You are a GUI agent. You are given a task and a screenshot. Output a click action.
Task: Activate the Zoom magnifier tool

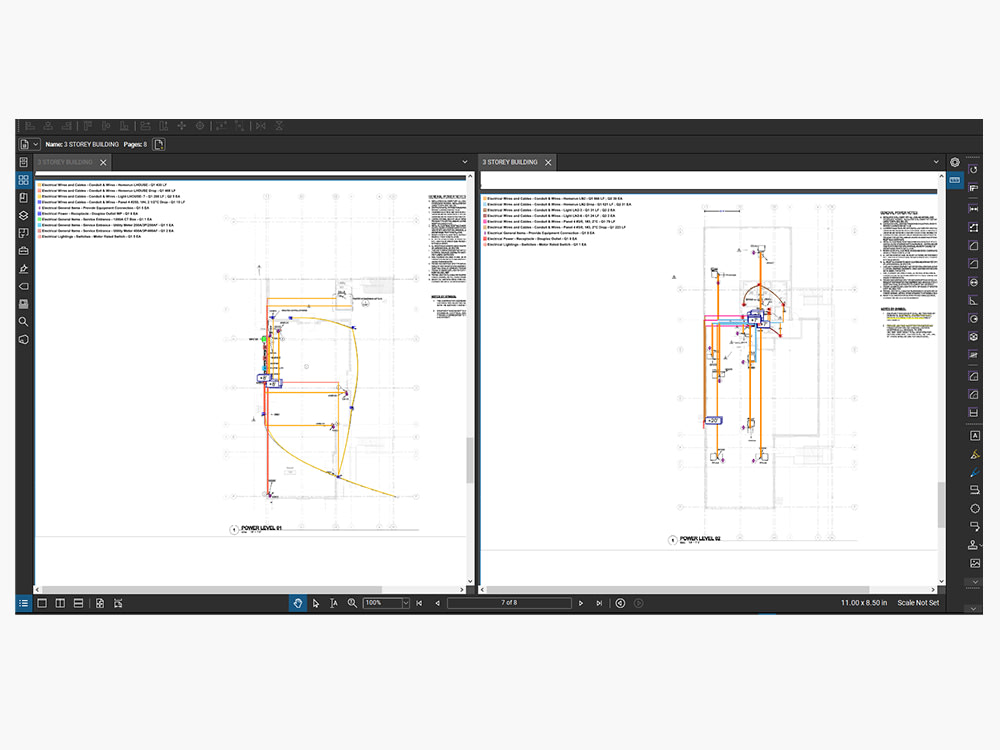pos(351,603)
